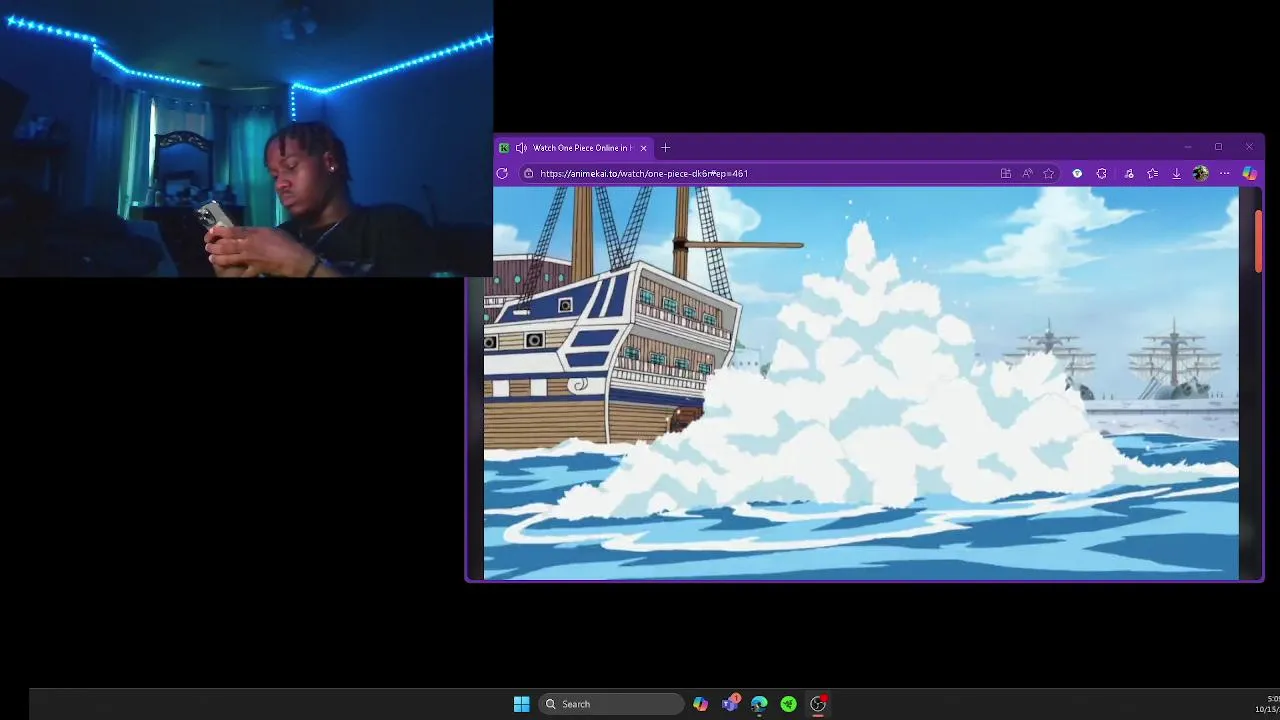Click the webcam overlay feed
1280x720 pixels.
(x=246, y=138)
